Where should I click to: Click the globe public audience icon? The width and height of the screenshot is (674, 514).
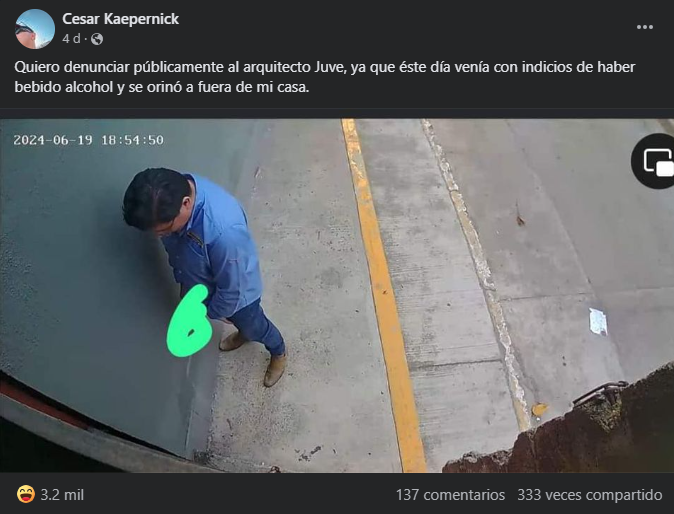pyautogui.click(x=97, y=39)
